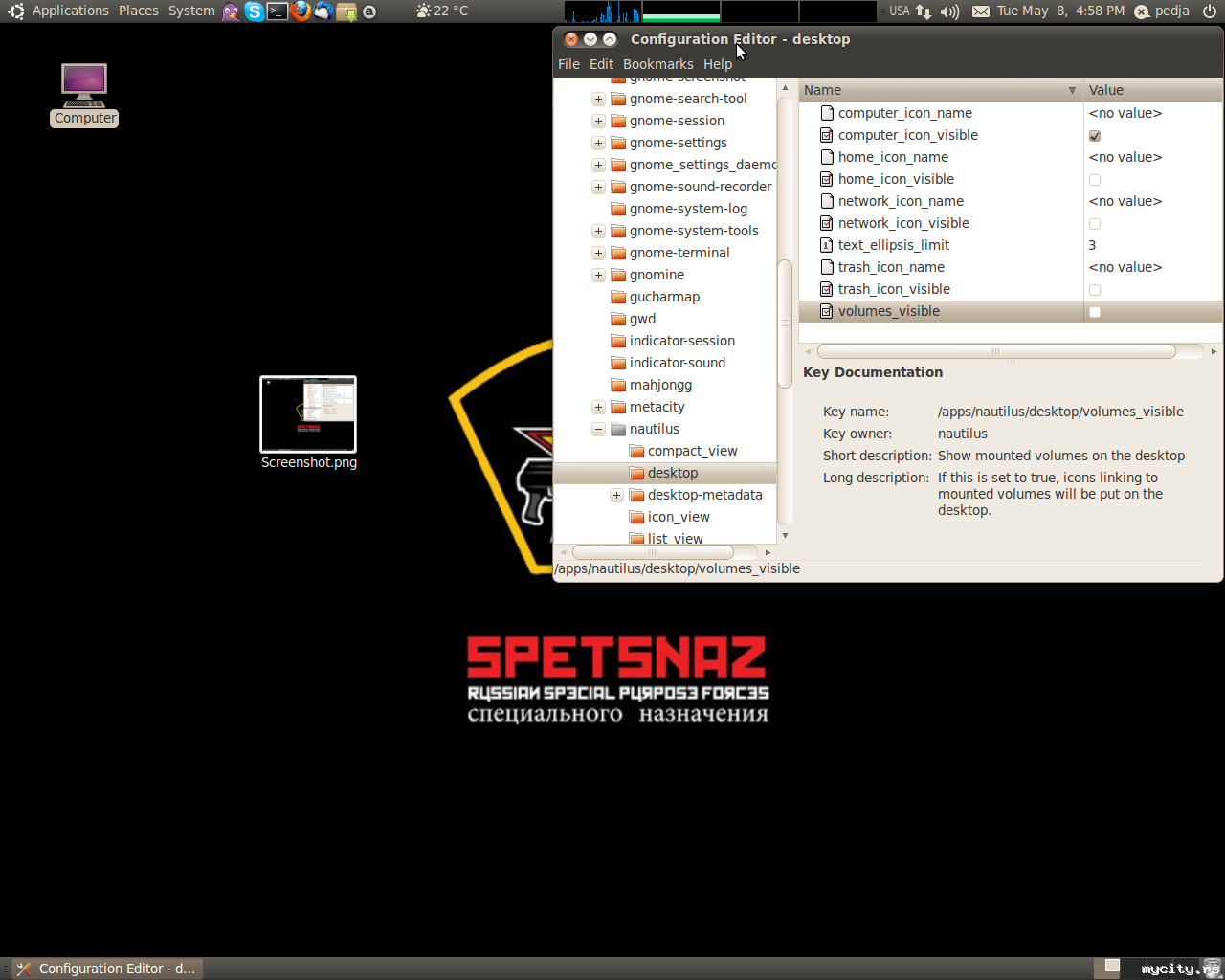Open the System menu in the panel
Image resolution: width=1225 pixels, height=980 pixels.
(x=191, y=11)
